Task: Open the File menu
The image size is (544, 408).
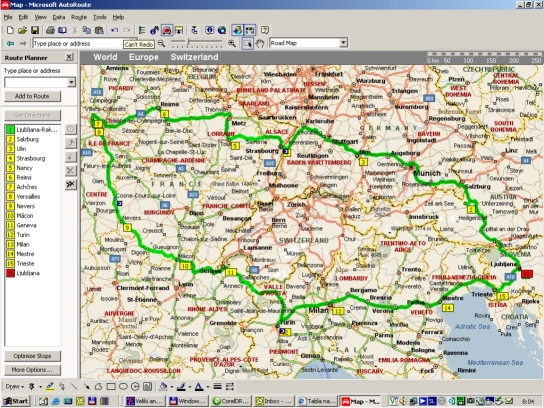Action: tap(8, 17)
